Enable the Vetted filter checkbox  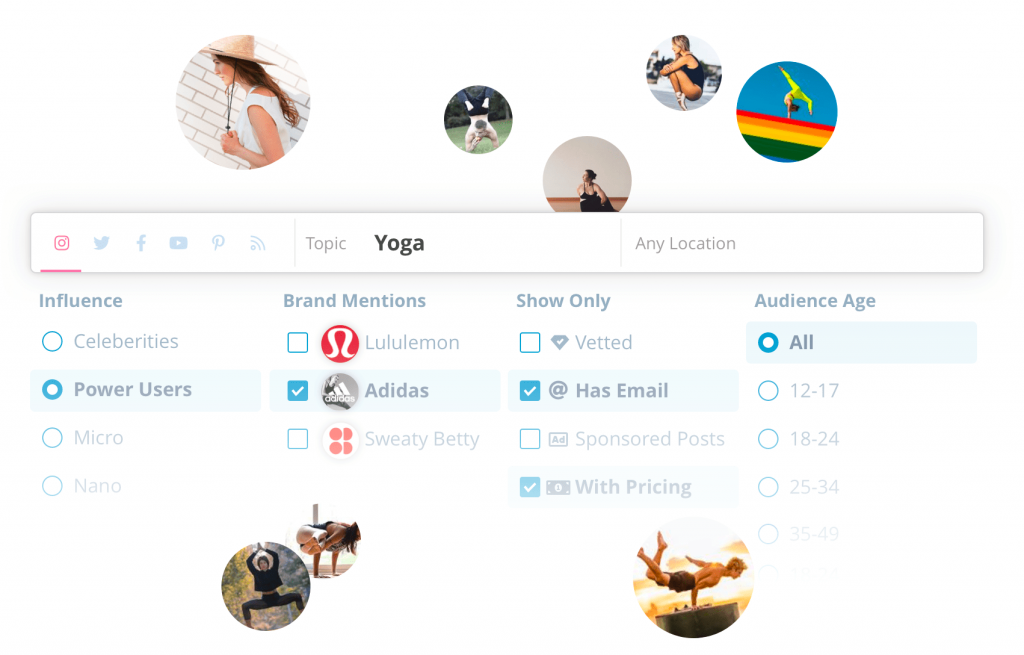point(530,342)
